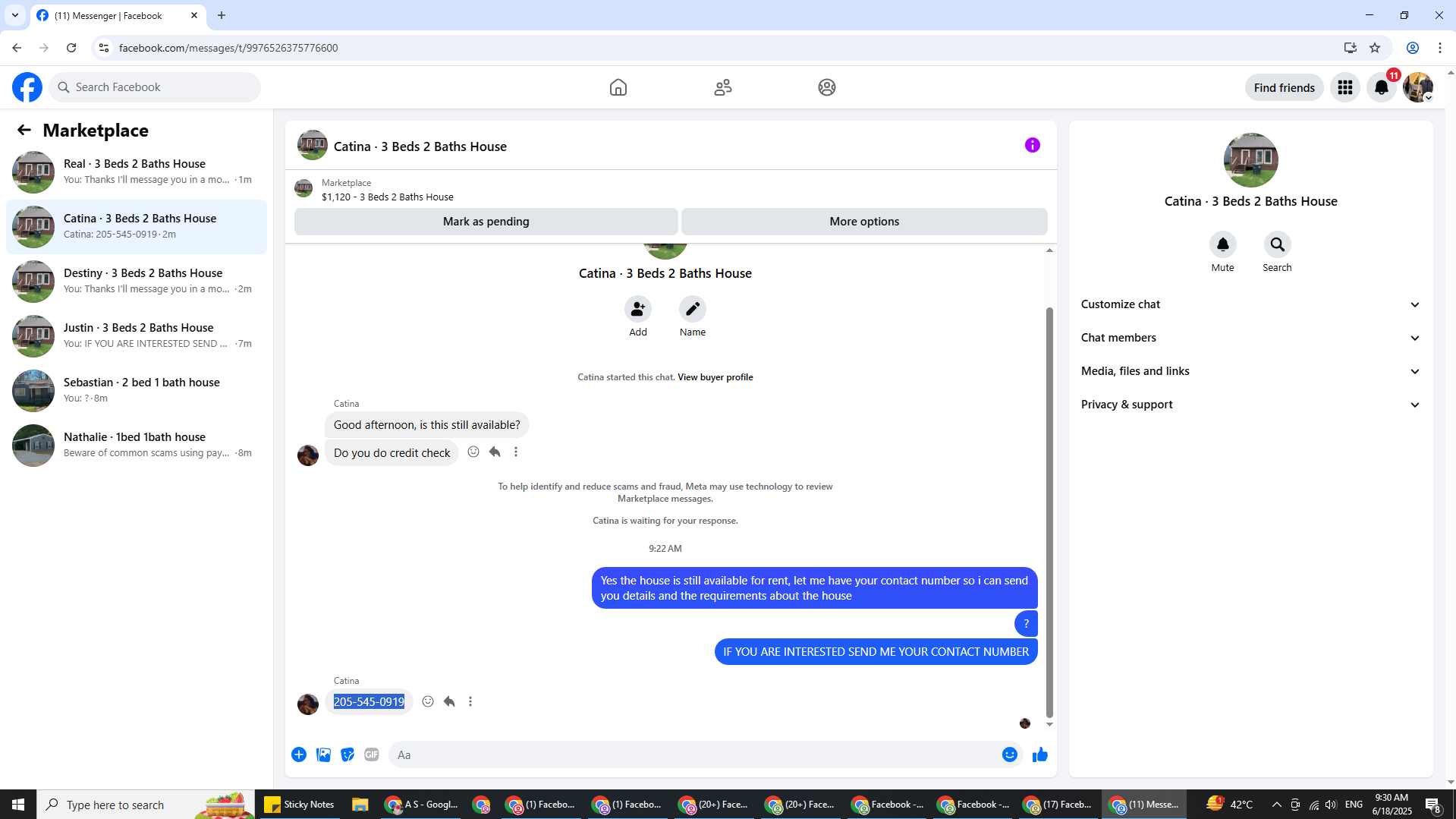This screenshot has height=819, width=1456.
Task: Mute this chat with bell icon
Action: pos(1222,244)
